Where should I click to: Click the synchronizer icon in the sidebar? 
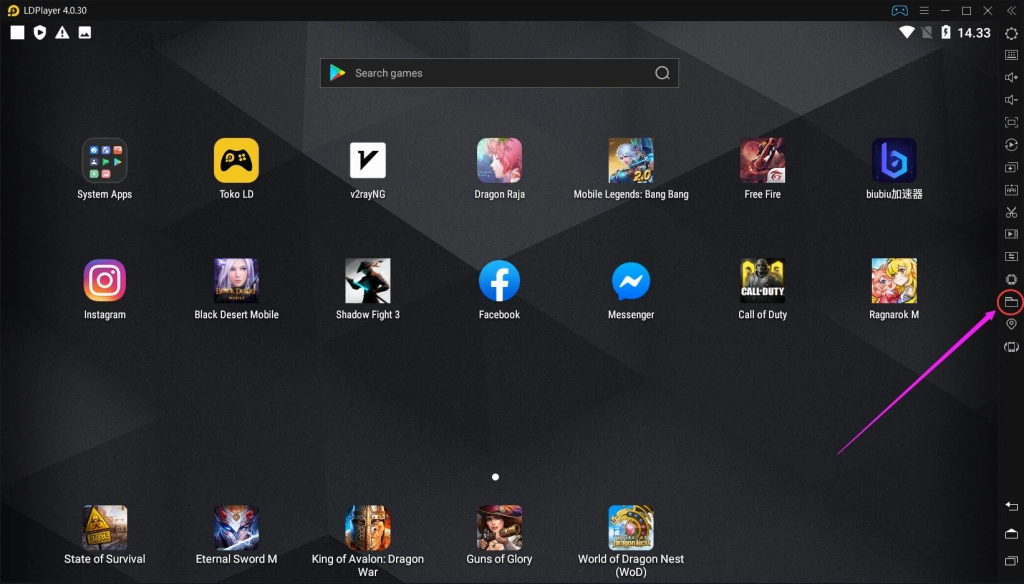click(1011, 256)
